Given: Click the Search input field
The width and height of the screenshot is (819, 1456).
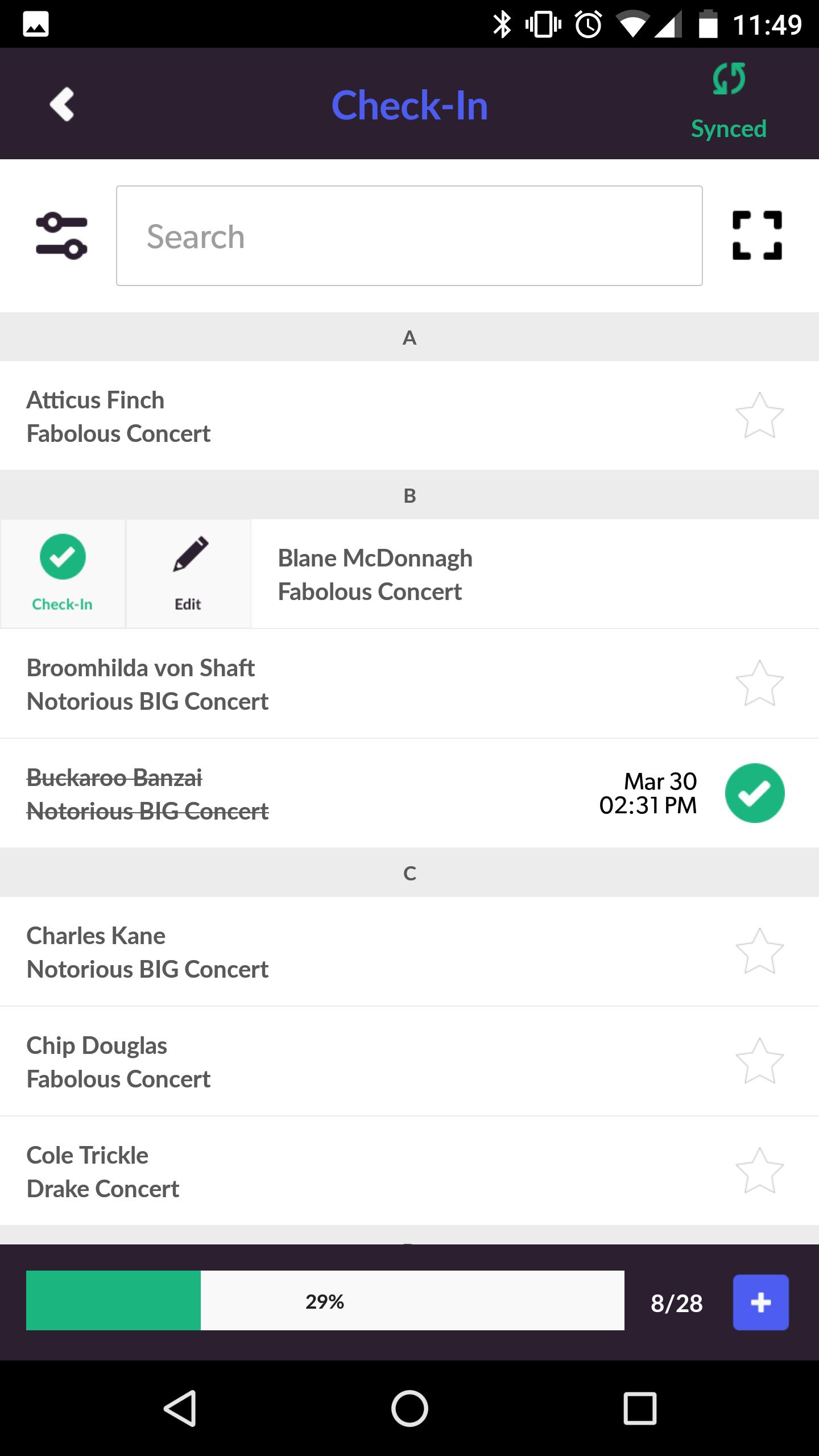Looking at the screenshot, I should (x=409, y=236).
